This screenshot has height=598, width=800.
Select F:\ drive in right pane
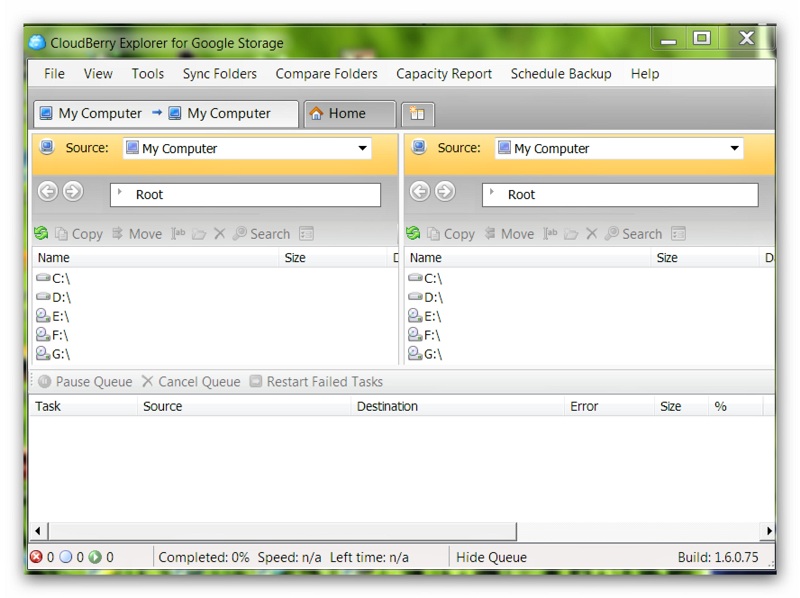click(424, 335)
